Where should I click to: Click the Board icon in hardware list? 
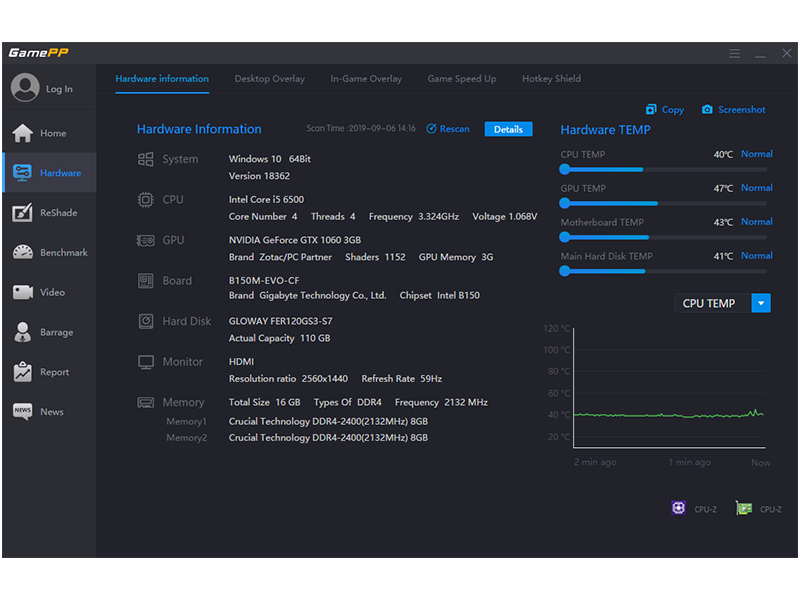pos(145,281)
